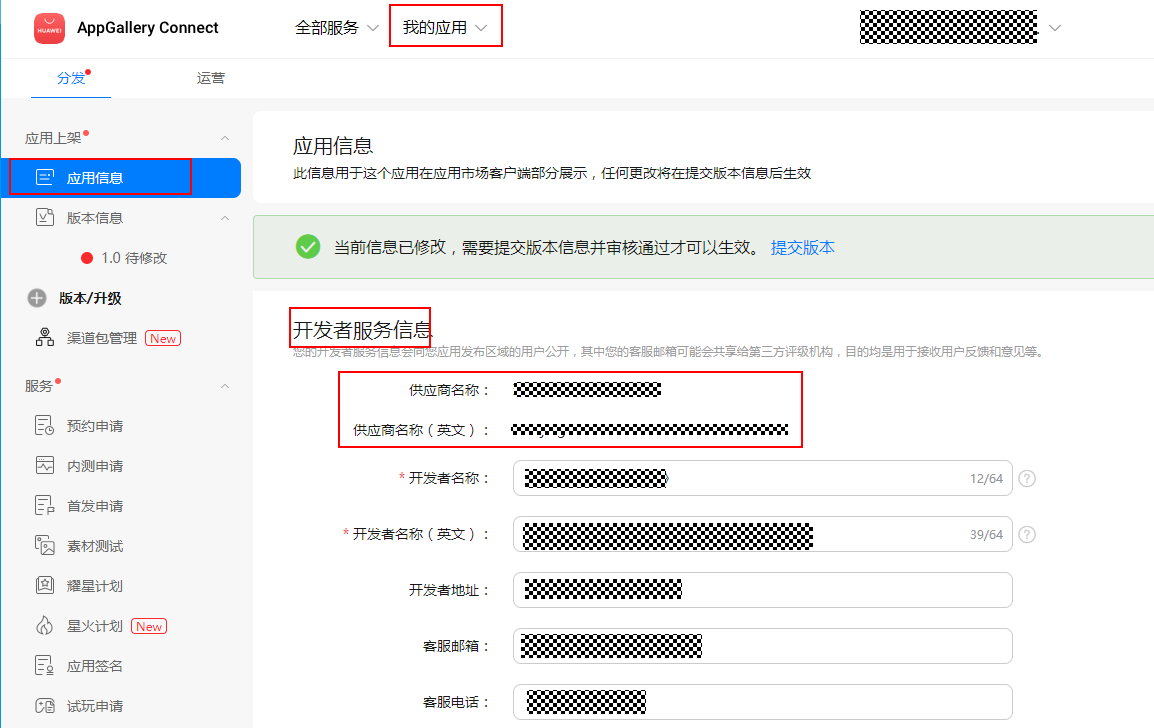Open the 我的应用 dropdown

coord(446,26)
